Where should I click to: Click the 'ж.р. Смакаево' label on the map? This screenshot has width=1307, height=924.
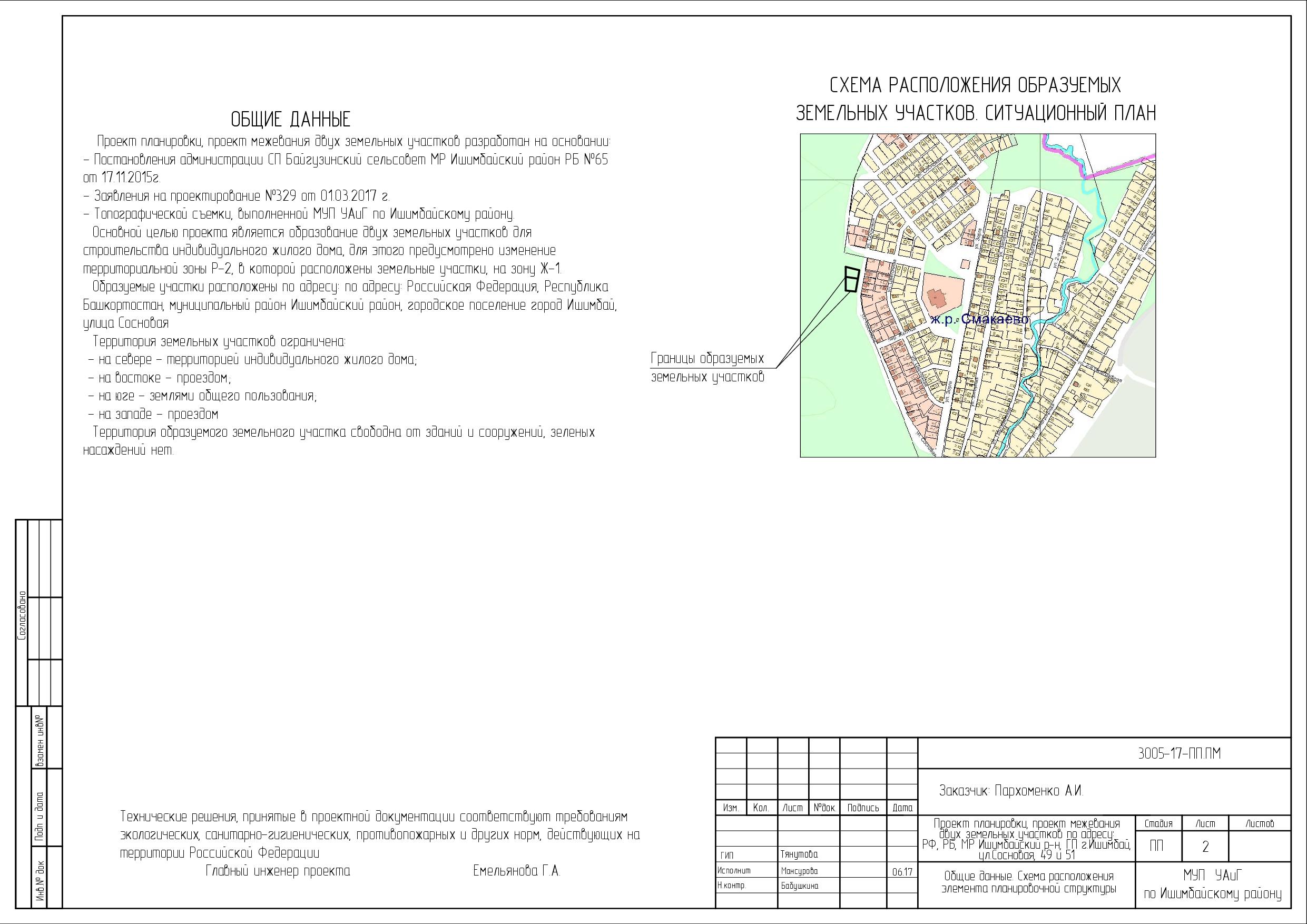point(979,320)
